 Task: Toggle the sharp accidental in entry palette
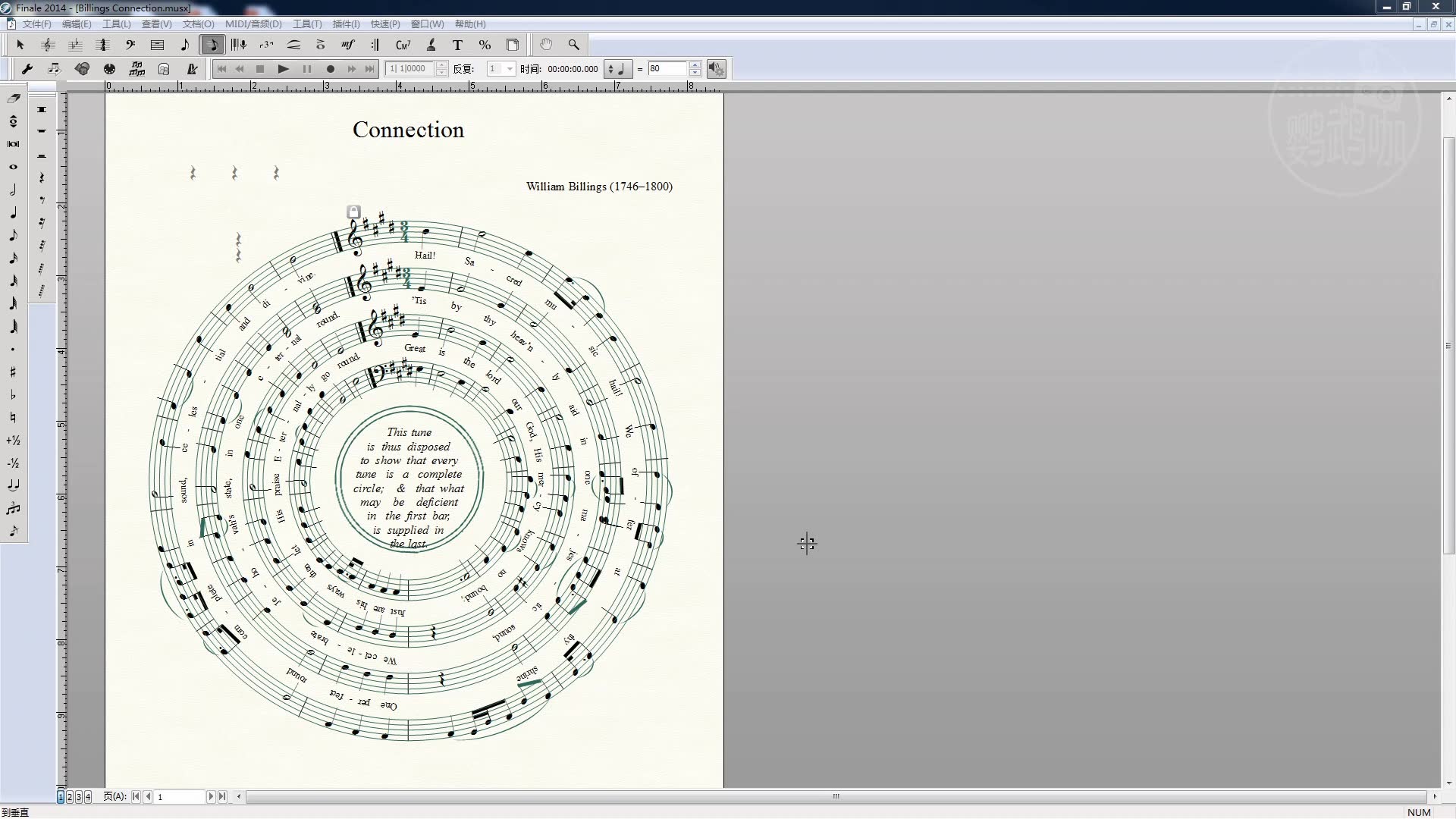pyautogui.click(x=13, y=372)
